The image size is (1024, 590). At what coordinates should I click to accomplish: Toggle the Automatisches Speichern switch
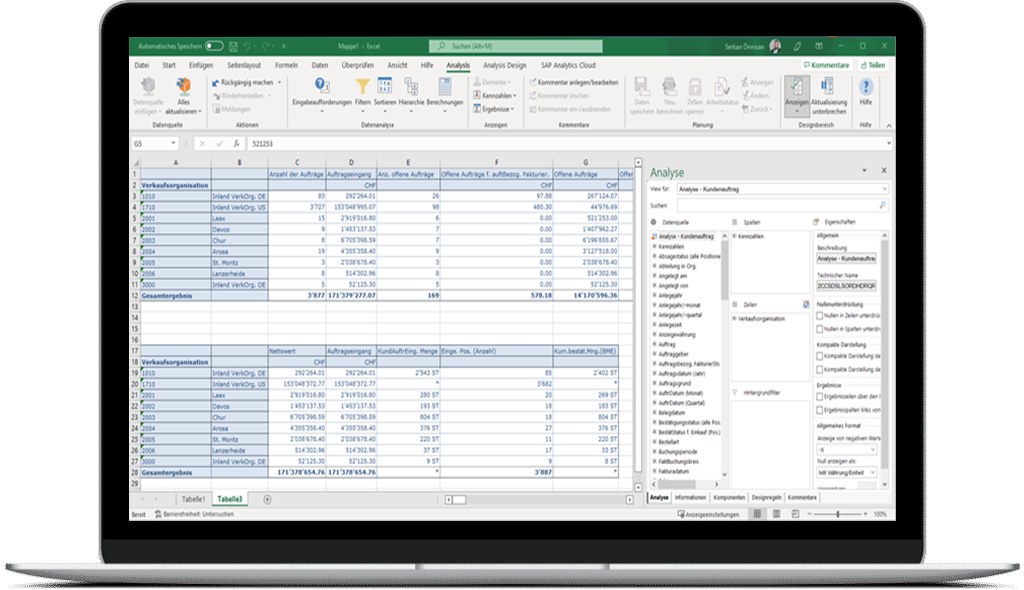click(x=214, y=46)
